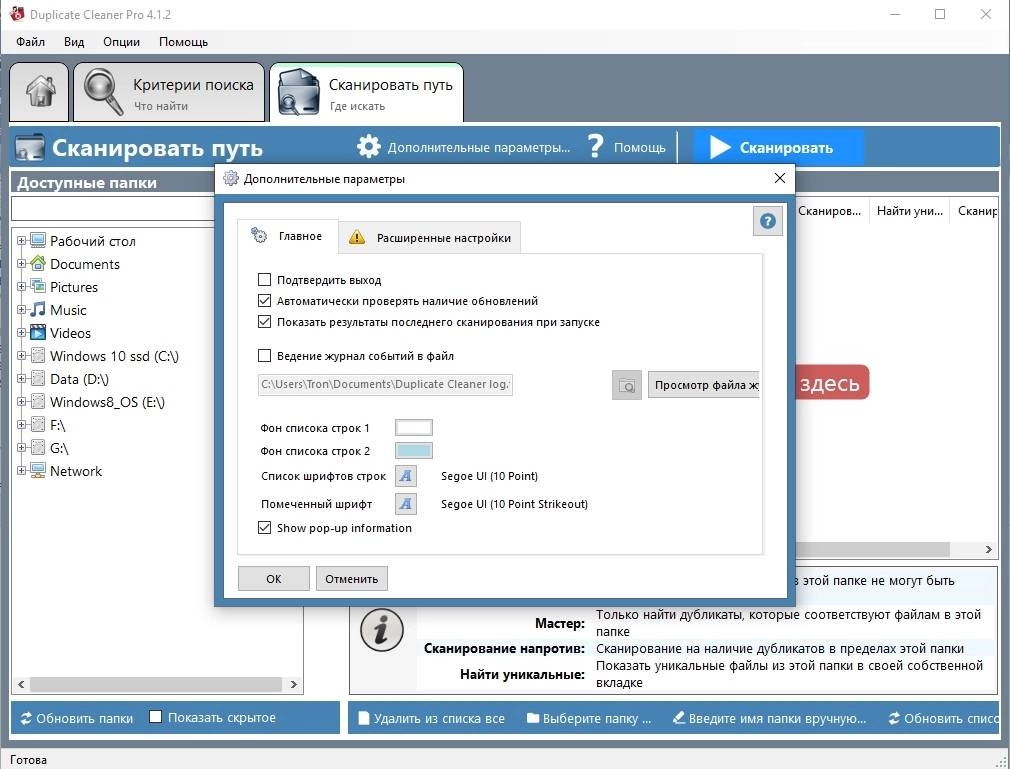Expand the Windows 10 ssd (C:\) node
The width and height of the screenshot is (1010, 769).
pyautogui.click(x=21, y=356)
